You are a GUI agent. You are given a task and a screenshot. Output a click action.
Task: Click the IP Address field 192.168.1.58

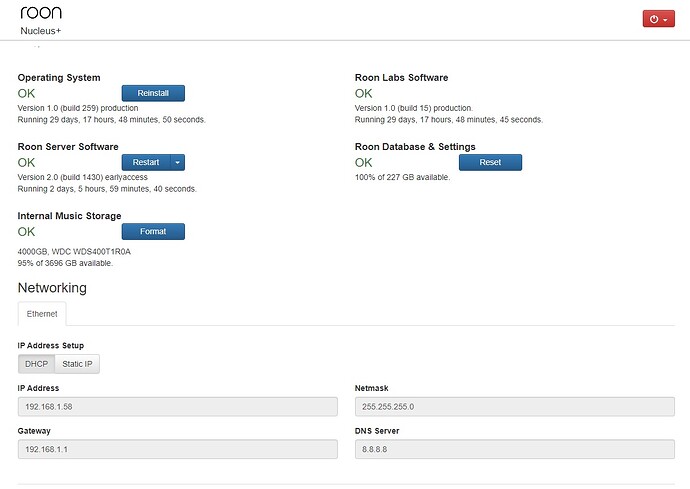click(178, 407)
